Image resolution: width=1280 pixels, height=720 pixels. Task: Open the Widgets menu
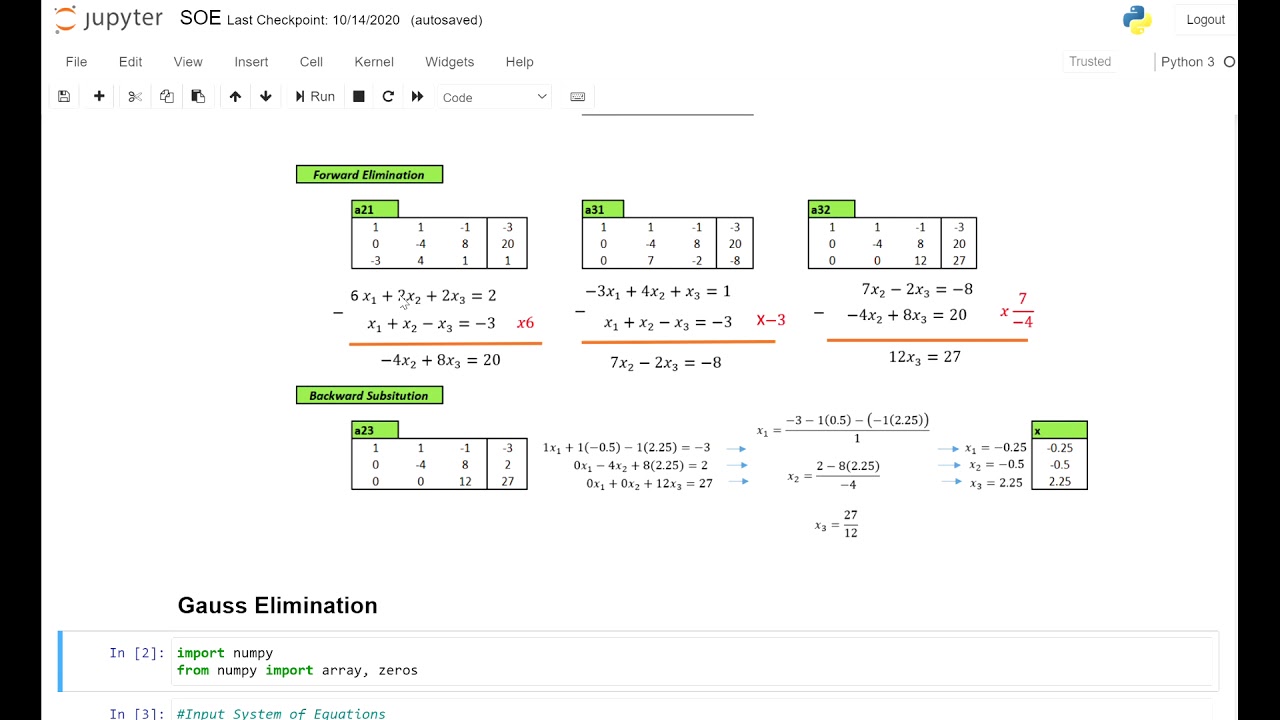pos(450,62)
